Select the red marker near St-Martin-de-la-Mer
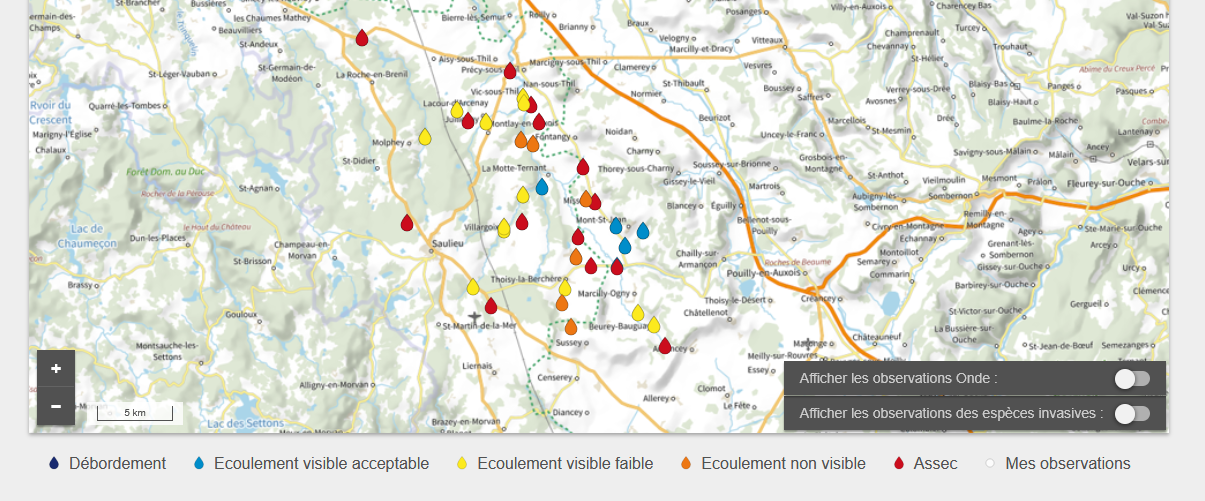 click(491, 306)
